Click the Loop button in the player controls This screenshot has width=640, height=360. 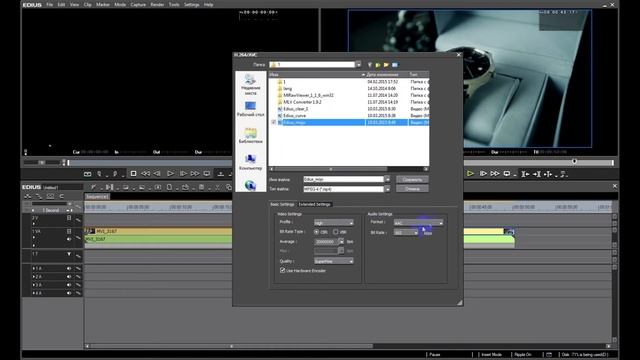tap(207, 173)
